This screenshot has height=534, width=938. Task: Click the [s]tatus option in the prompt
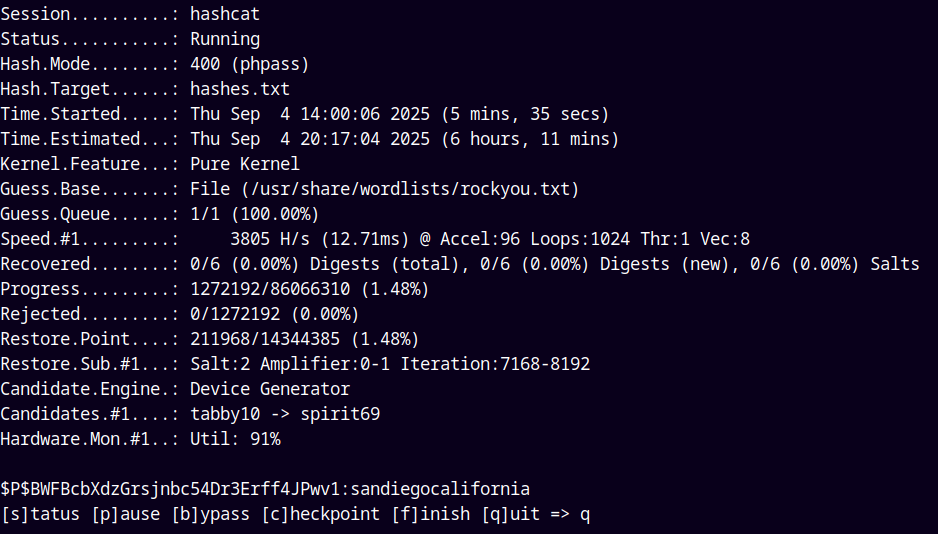point(40,514)
